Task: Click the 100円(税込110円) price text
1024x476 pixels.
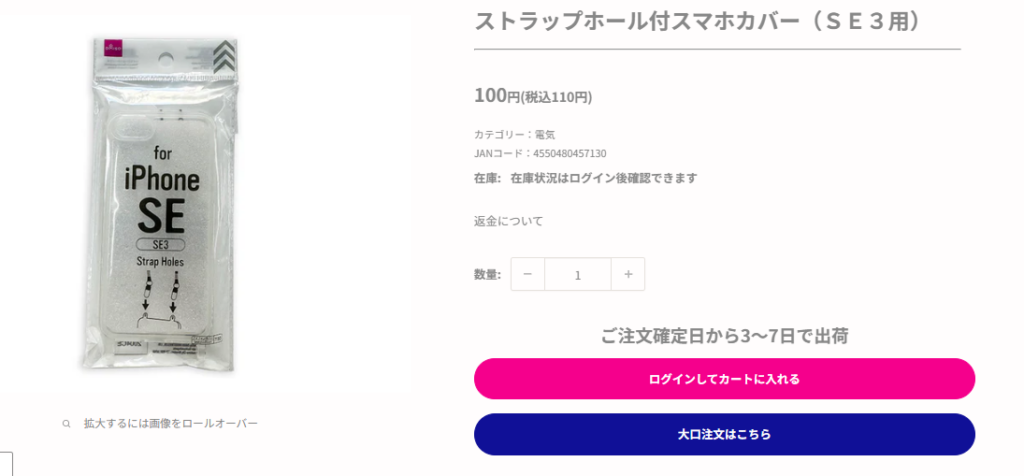Action: (x=533, y=96)
